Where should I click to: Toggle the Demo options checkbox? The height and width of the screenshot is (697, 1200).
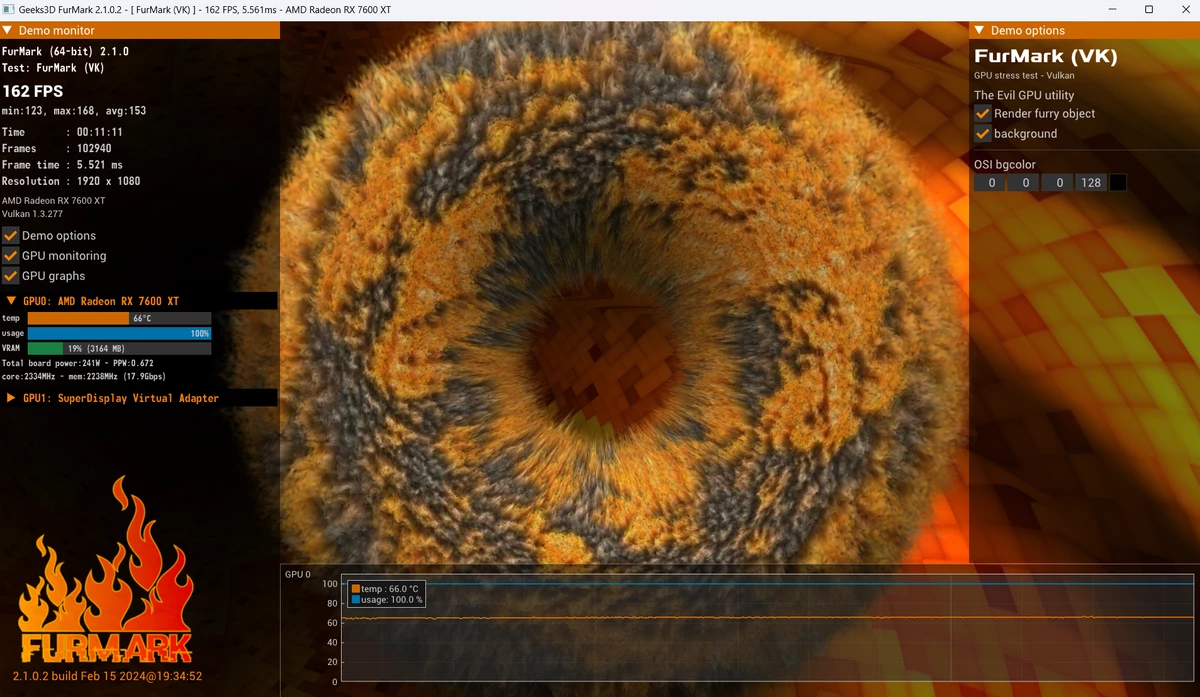pos(10,235)
